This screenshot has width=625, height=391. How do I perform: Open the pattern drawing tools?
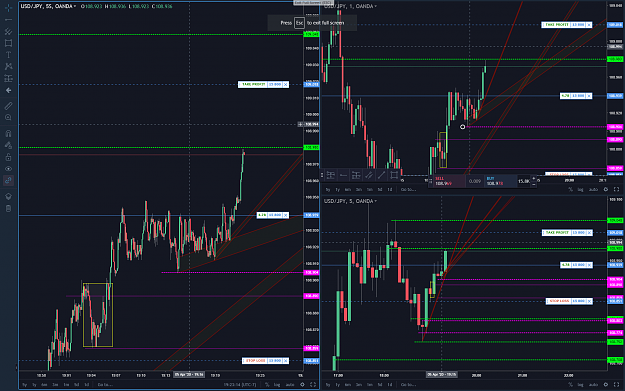8,67
